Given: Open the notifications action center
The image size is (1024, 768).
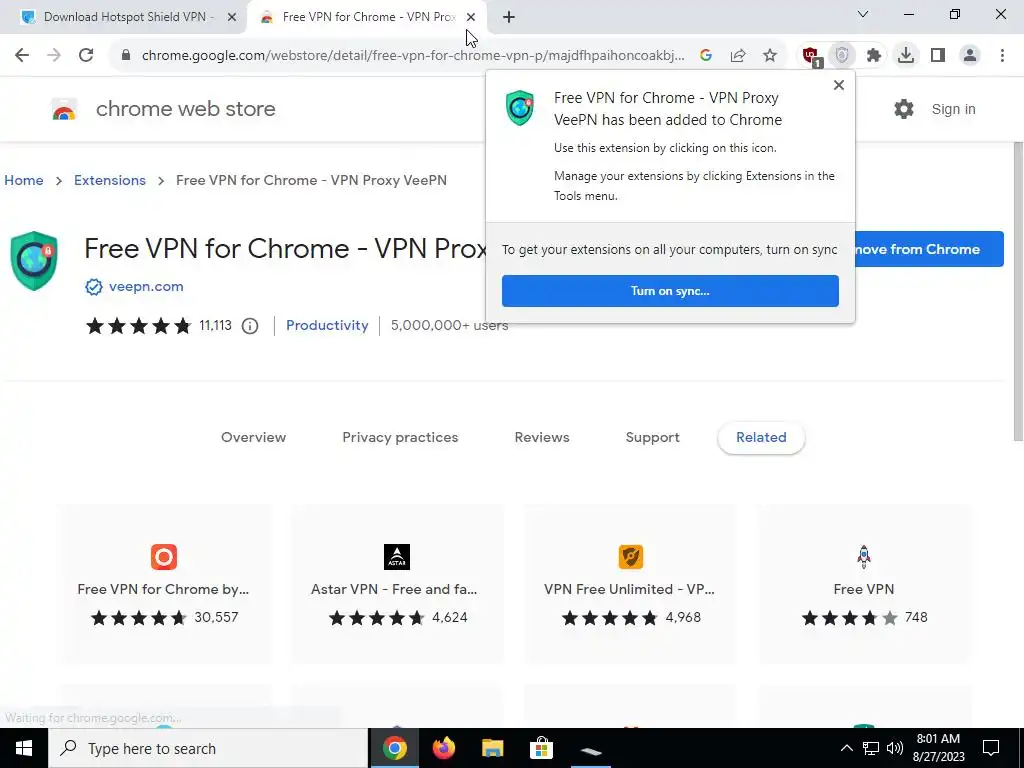Looking at the screenshot, I should [x=991, y=748].
